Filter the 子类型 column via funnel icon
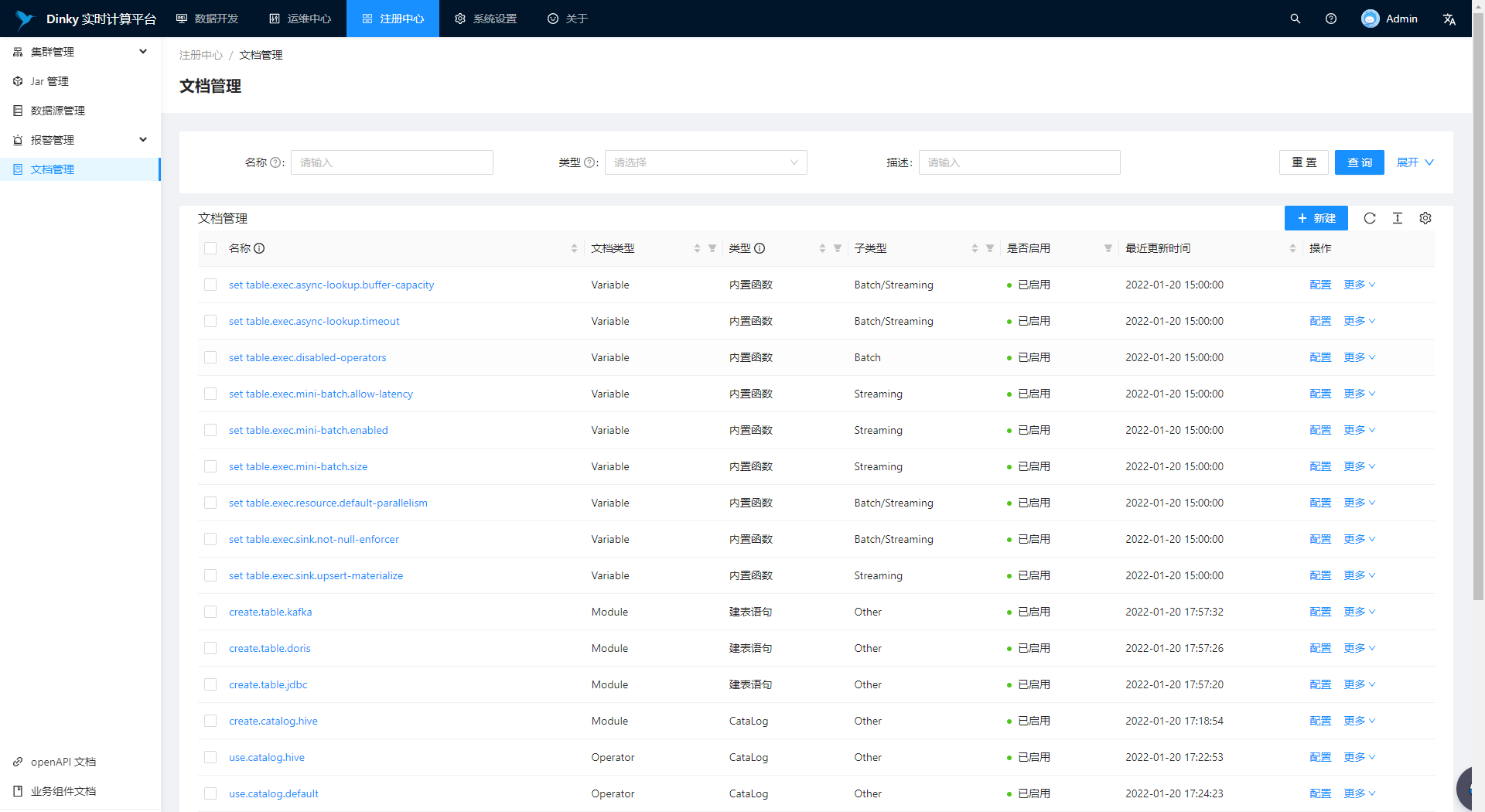Screen dimensions: 1485x812 (x=990, y=248)
